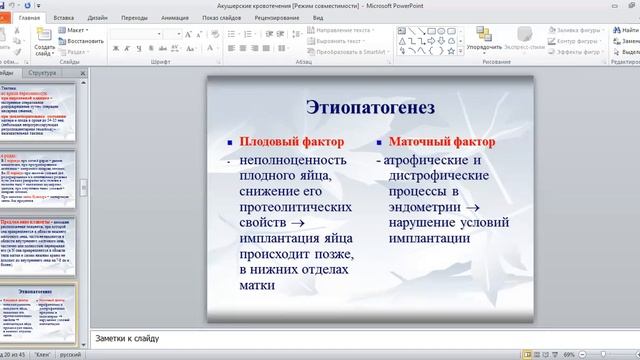This screenshot has height=360, width=640.
Task: Click the Заметки к слайду notes field
Action: [364, 338]
